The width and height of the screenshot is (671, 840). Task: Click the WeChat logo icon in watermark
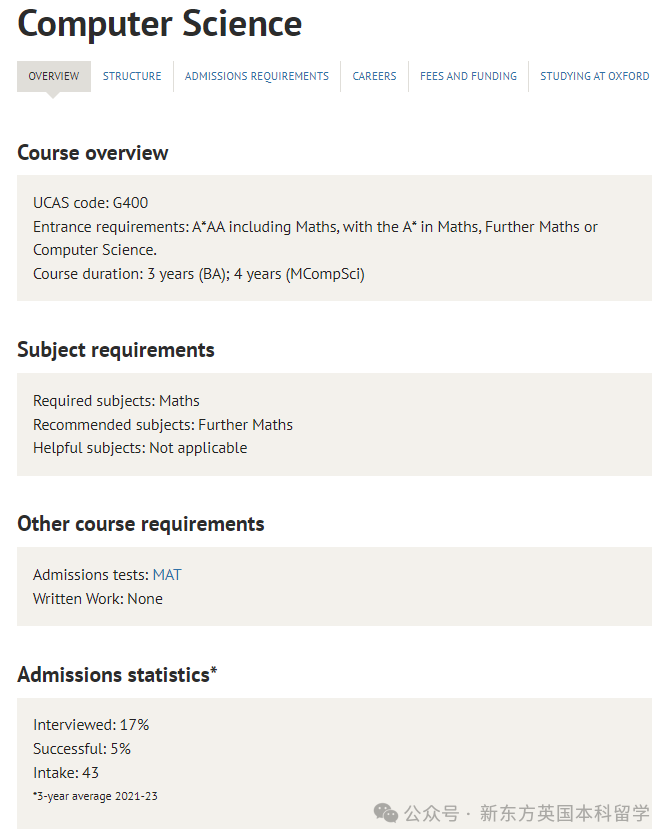coord(386,813)
